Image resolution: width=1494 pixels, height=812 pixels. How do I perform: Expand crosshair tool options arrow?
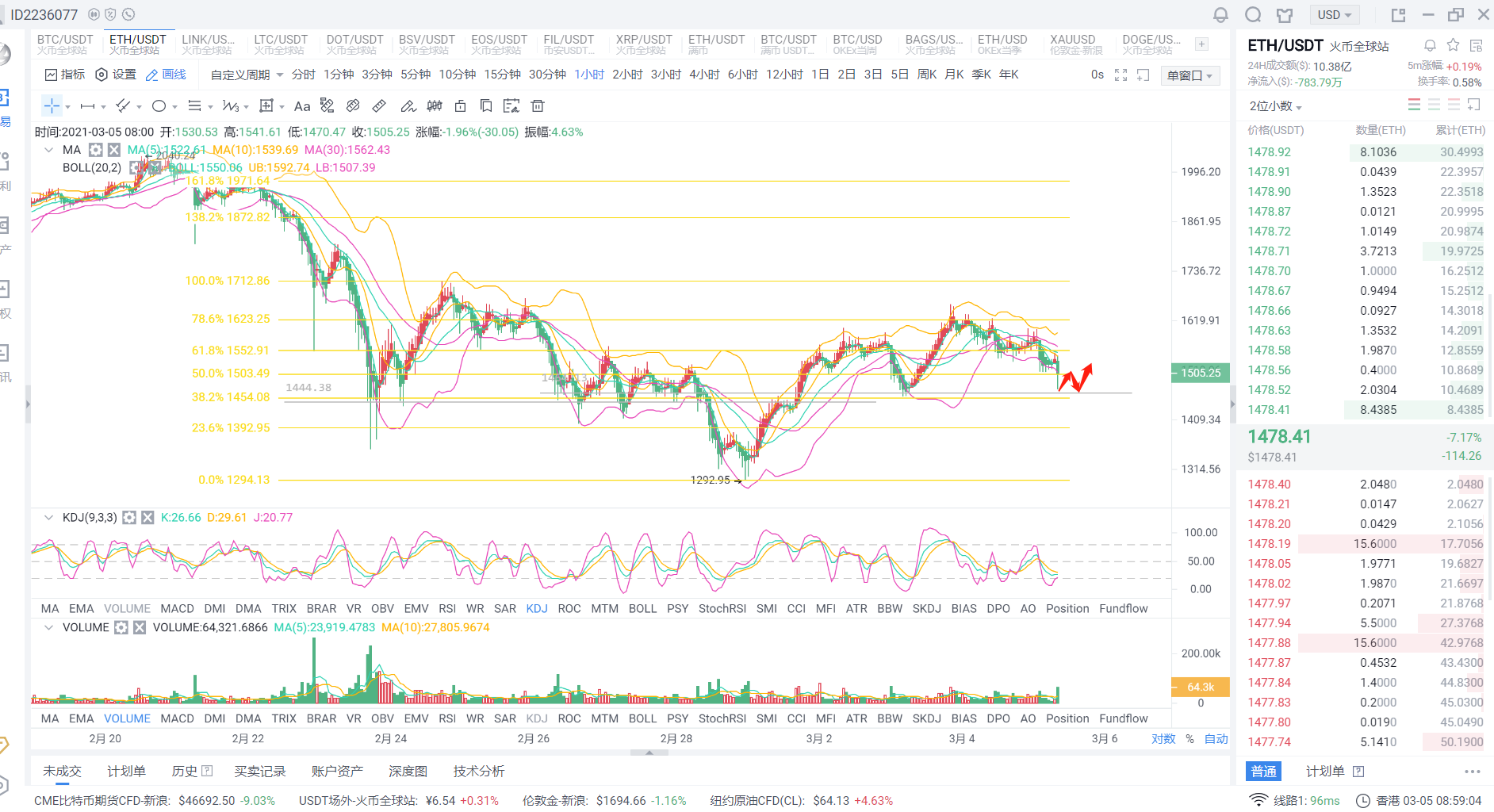click(x=67, y=107)
